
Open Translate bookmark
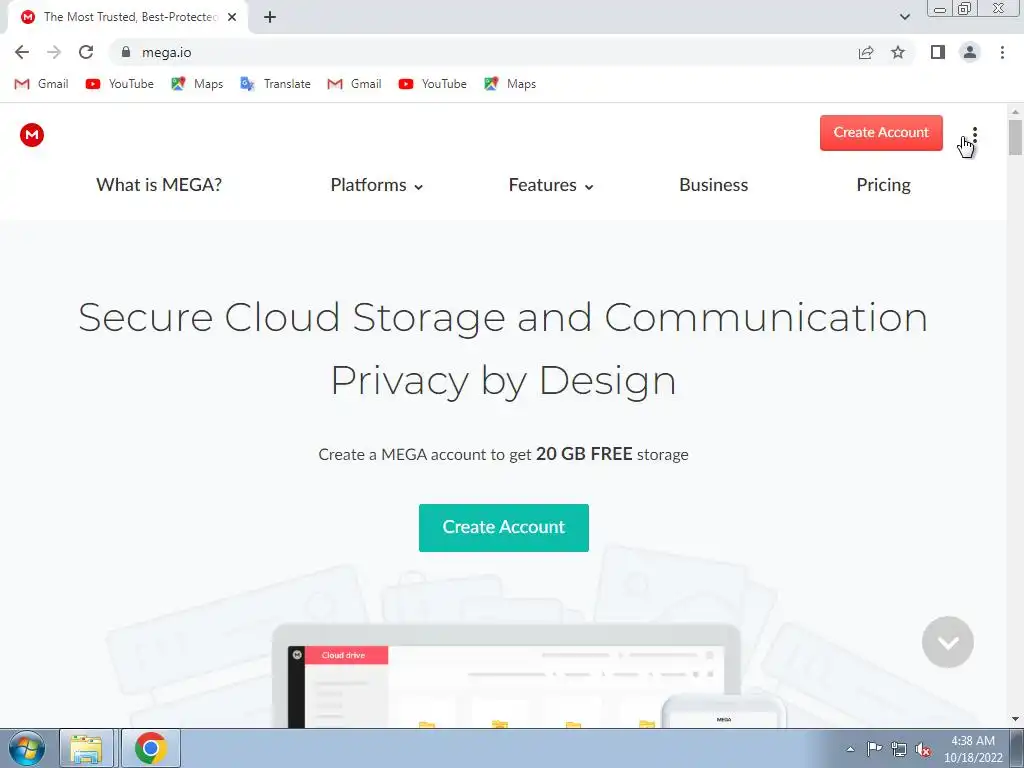275,84
